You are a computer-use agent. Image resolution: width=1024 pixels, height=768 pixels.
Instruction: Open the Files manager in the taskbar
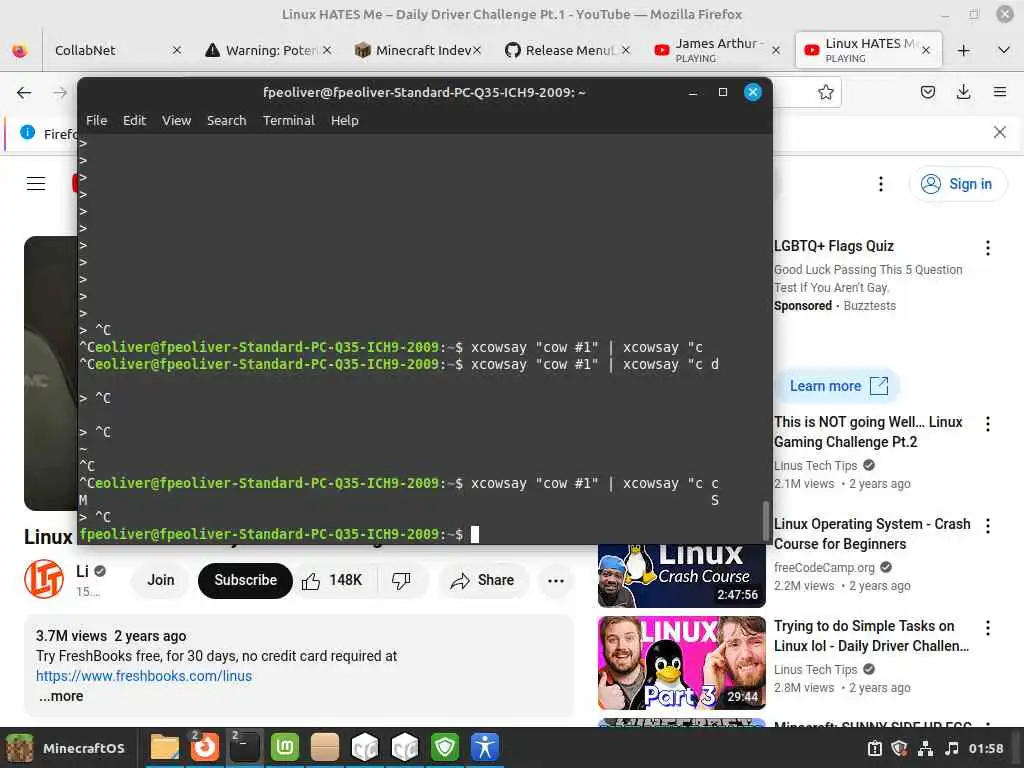(165, 747)
